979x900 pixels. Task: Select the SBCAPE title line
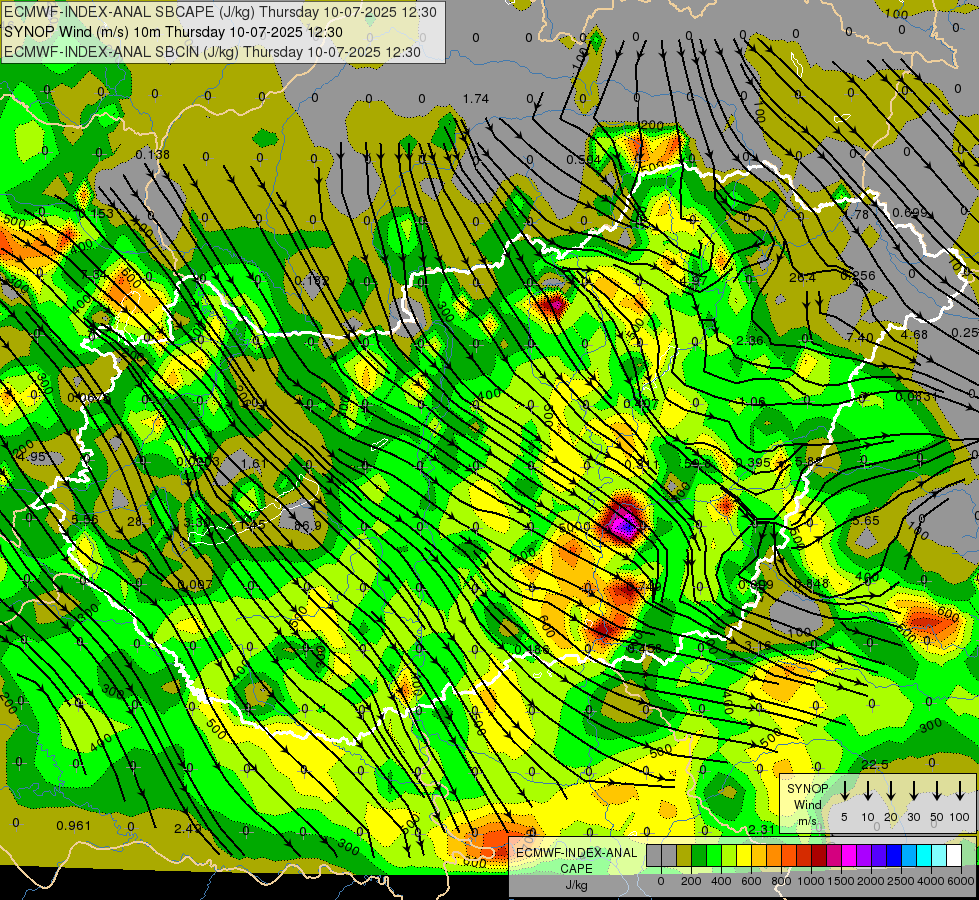pos(220,12)
